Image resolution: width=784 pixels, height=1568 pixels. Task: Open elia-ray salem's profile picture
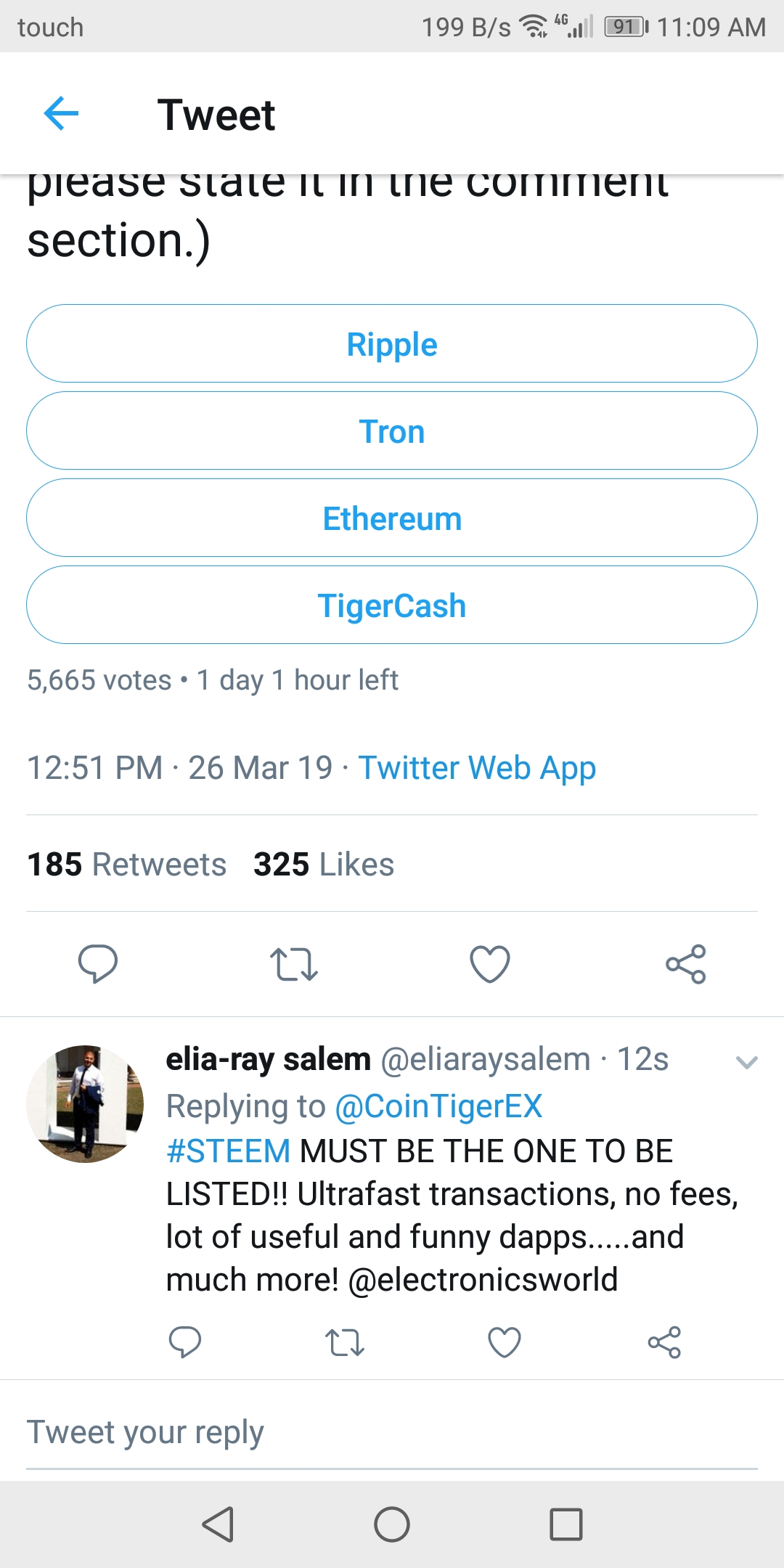coord(85,1103)
